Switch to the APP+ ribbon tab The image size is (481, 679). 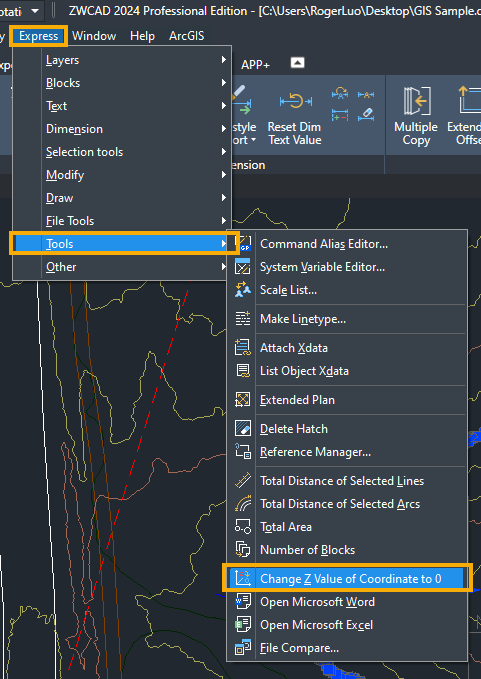[x=255, y=65]
